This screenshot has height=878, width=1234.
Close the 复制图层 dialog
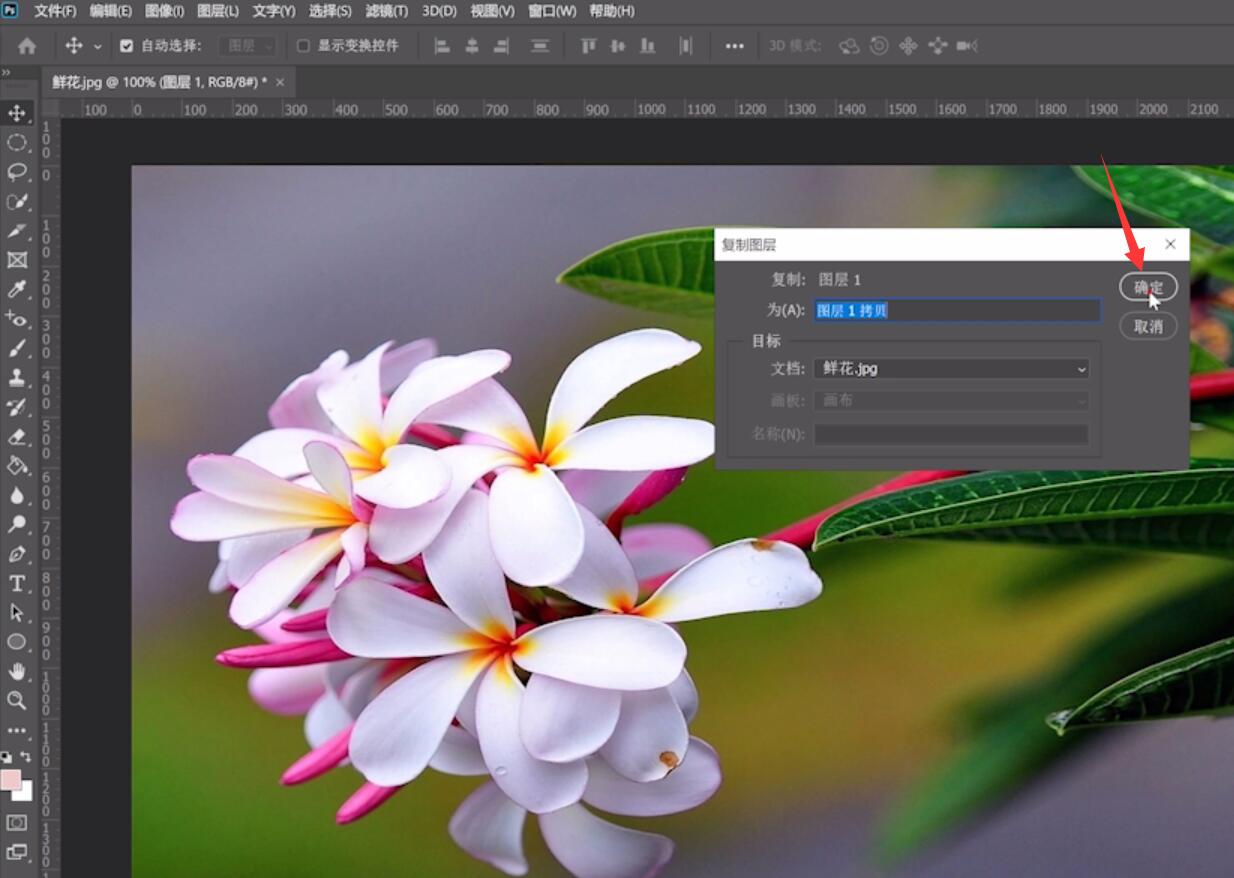[1170, 244]
